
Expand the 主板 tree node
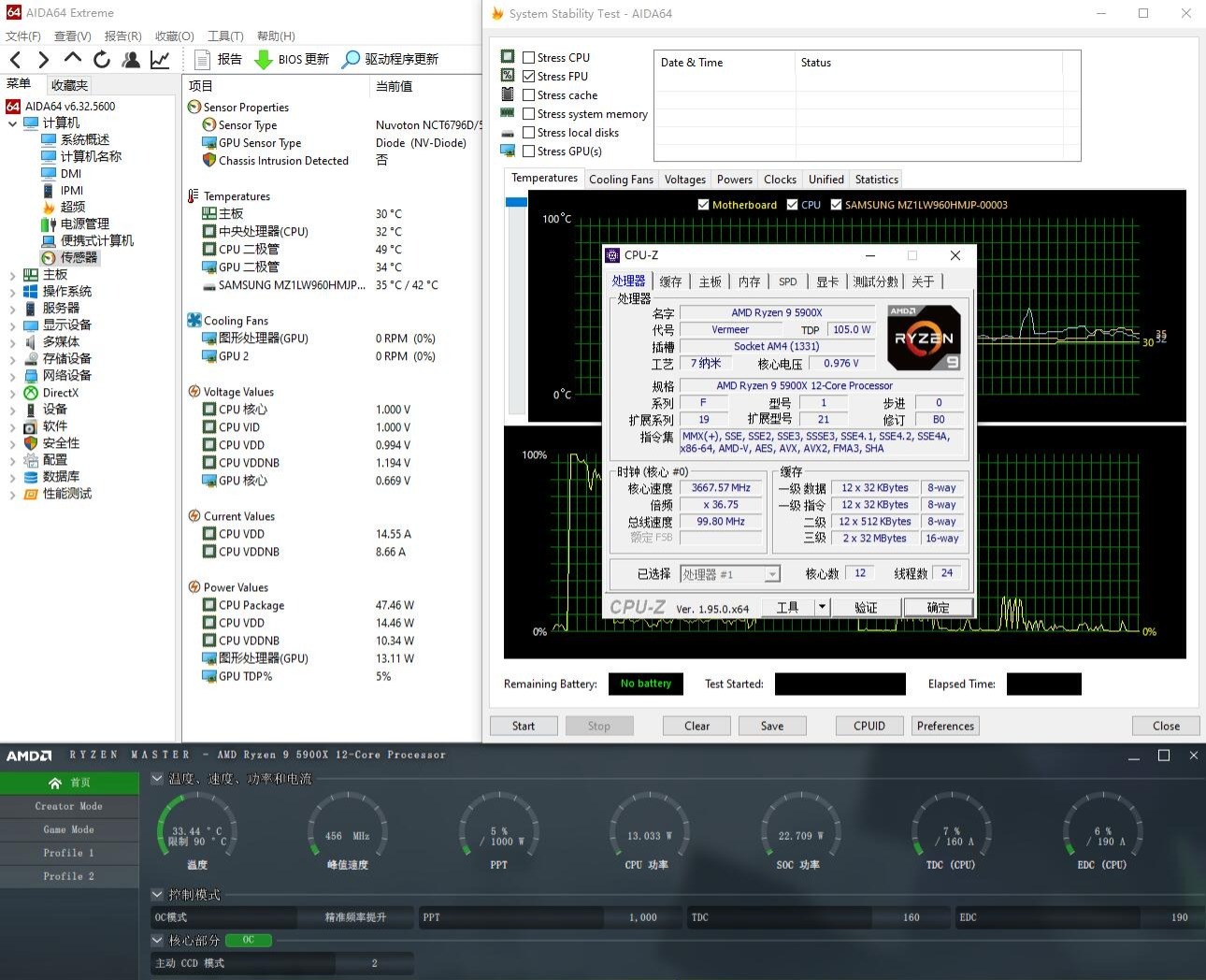pyautogui.click(x=12, y=275)
